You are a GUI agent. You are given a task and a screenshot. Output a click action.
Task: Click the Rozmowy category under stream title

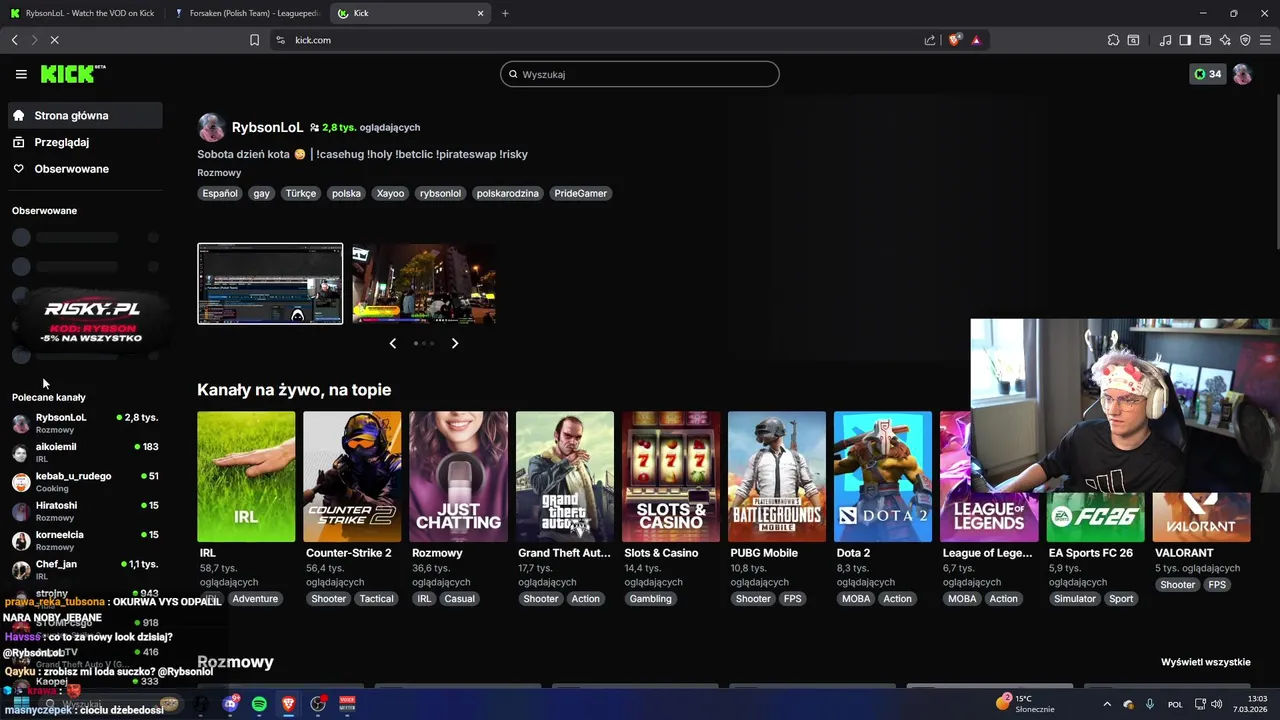point(219,173)
